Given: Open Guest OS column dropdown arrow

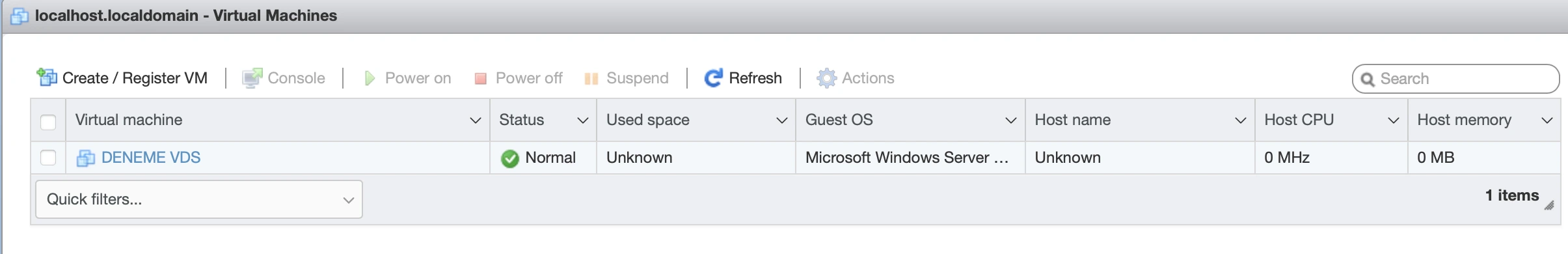Looking at the screenshot, I should point(1011,120).
